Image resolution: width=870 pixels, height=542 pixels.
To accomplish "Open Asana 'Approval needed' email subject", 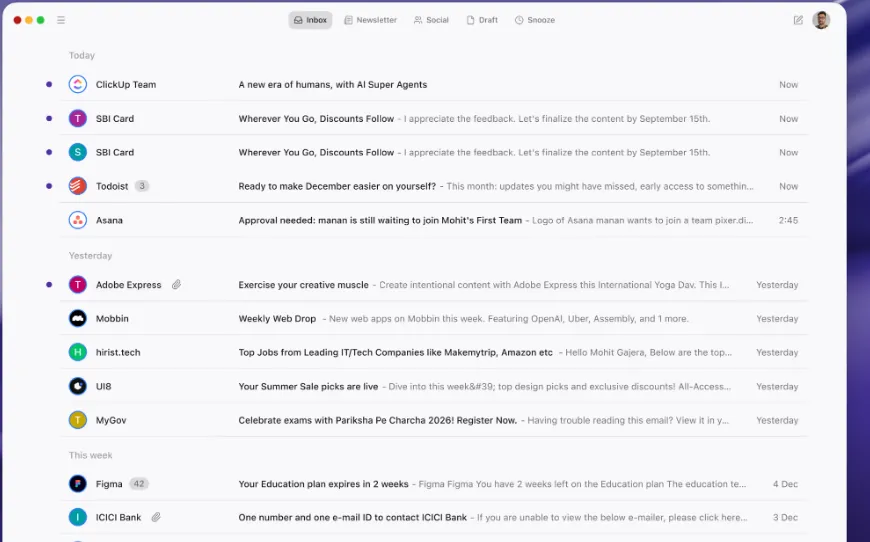I will point(380,220).
